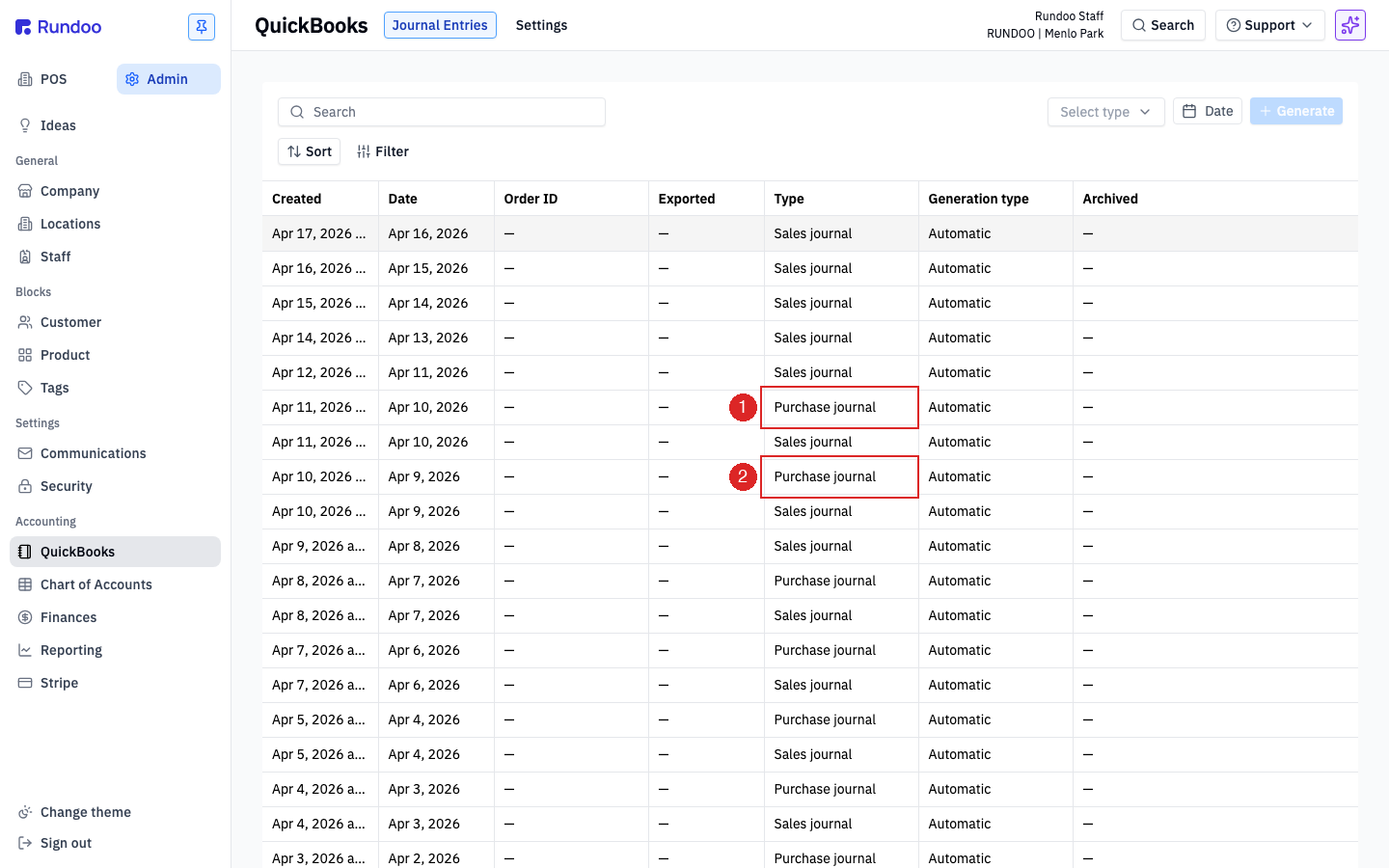Open the AI sparkle assistant icon
1389x868 pixels.
click(1350, 25)
